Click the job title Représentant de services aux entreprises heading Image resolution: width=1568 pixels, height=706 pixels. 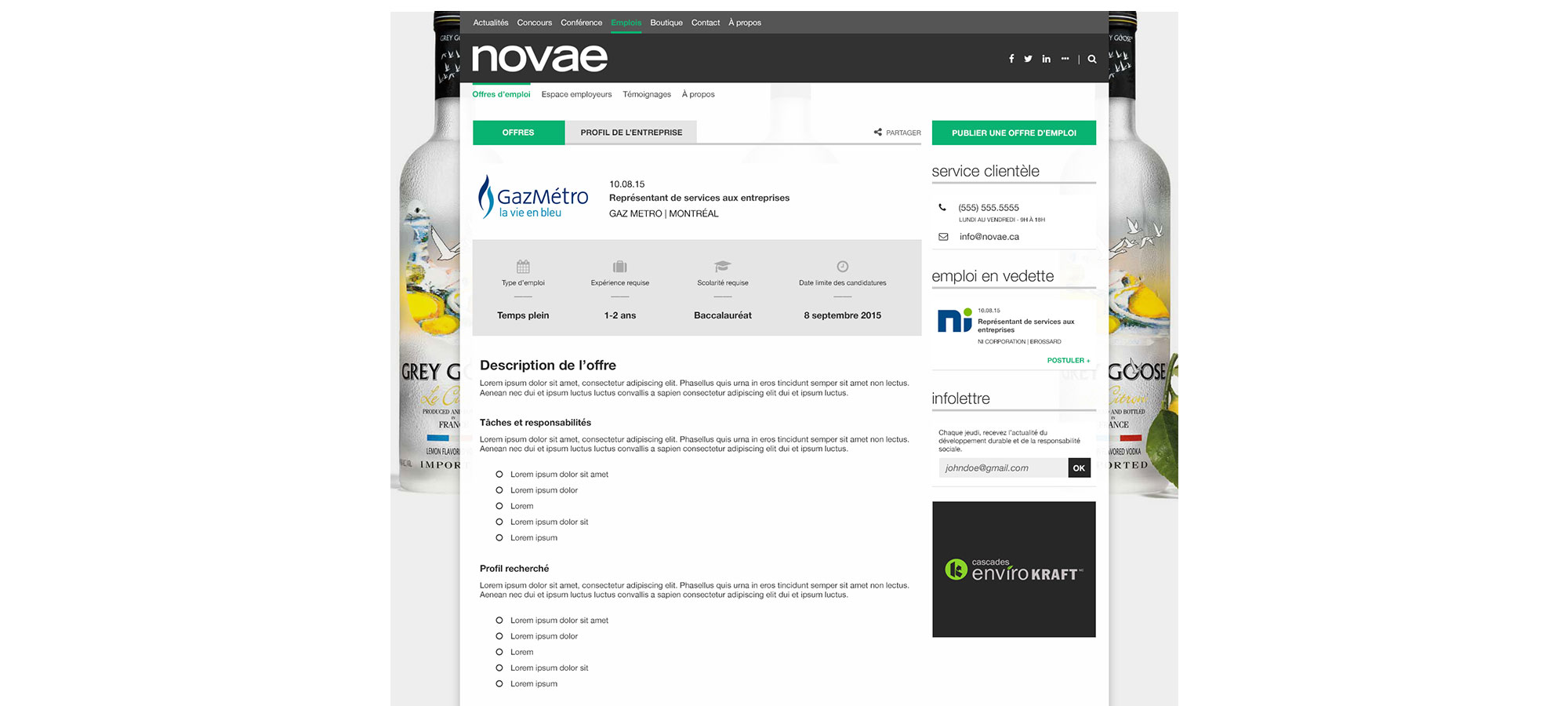tap(699, 198)
